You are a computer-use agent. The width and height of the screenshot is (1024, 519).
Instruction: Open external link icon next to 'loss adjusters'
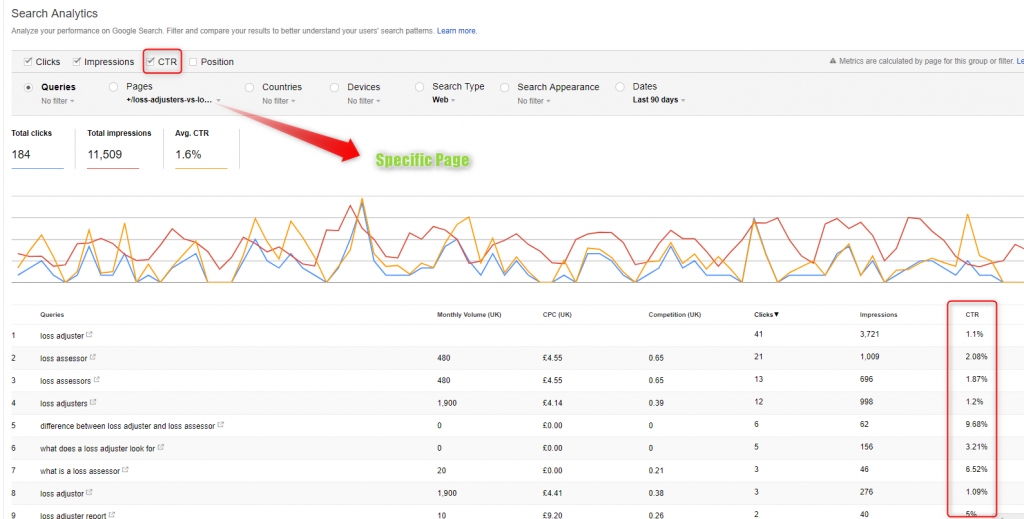(x=93, y=402)
